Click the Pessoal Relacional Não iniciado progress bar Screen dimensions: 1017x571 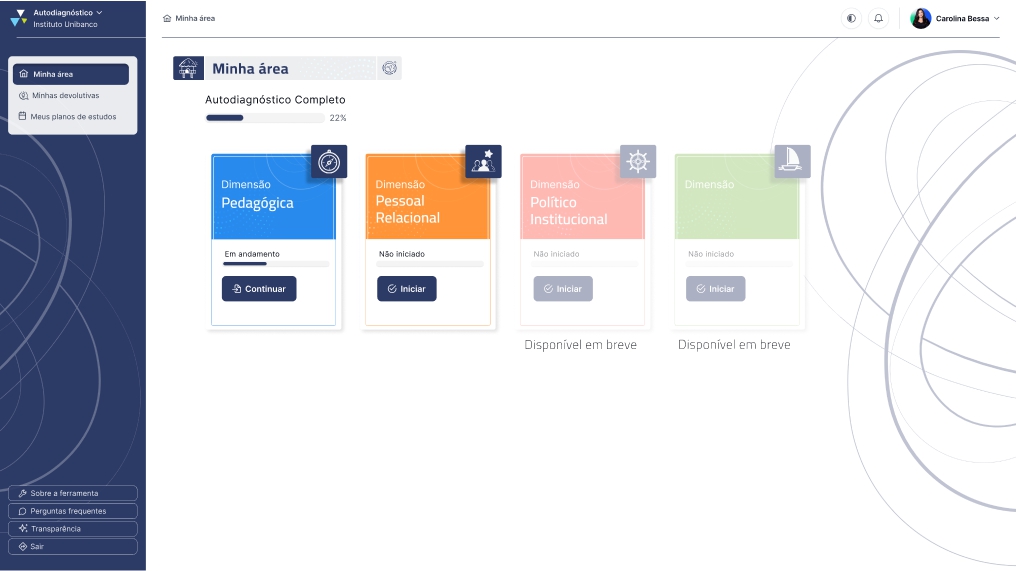coord(431,264)
